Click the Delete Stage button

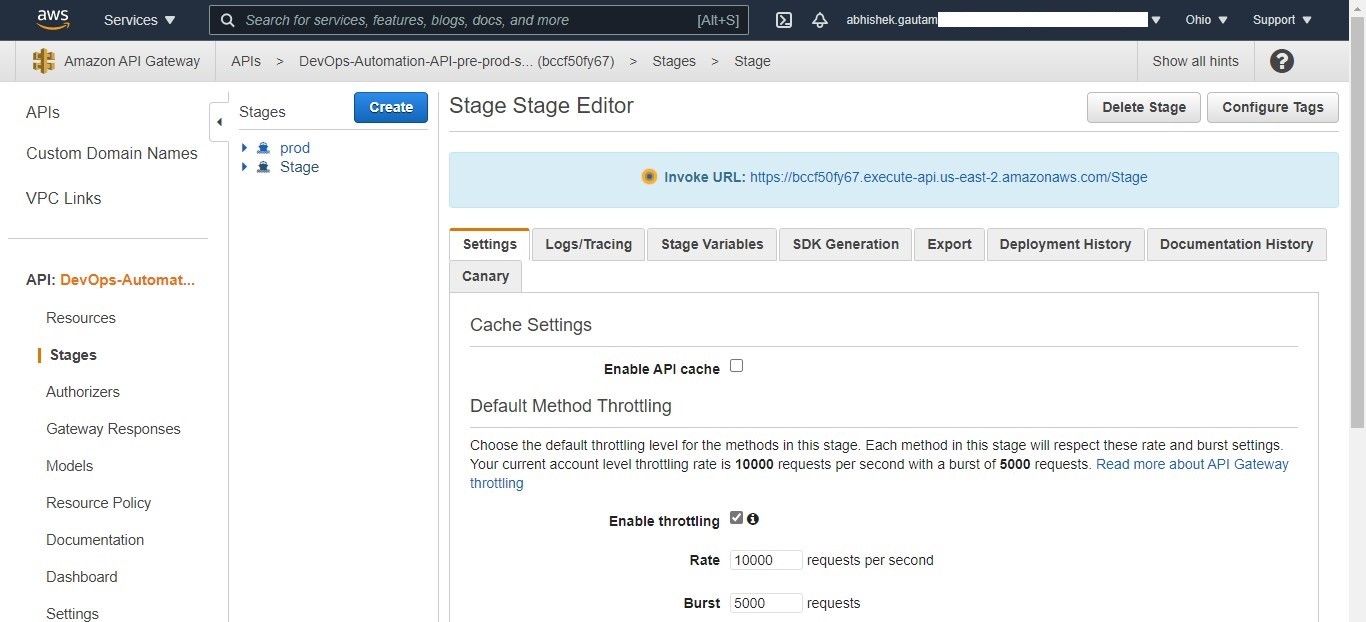point(1144,107)
